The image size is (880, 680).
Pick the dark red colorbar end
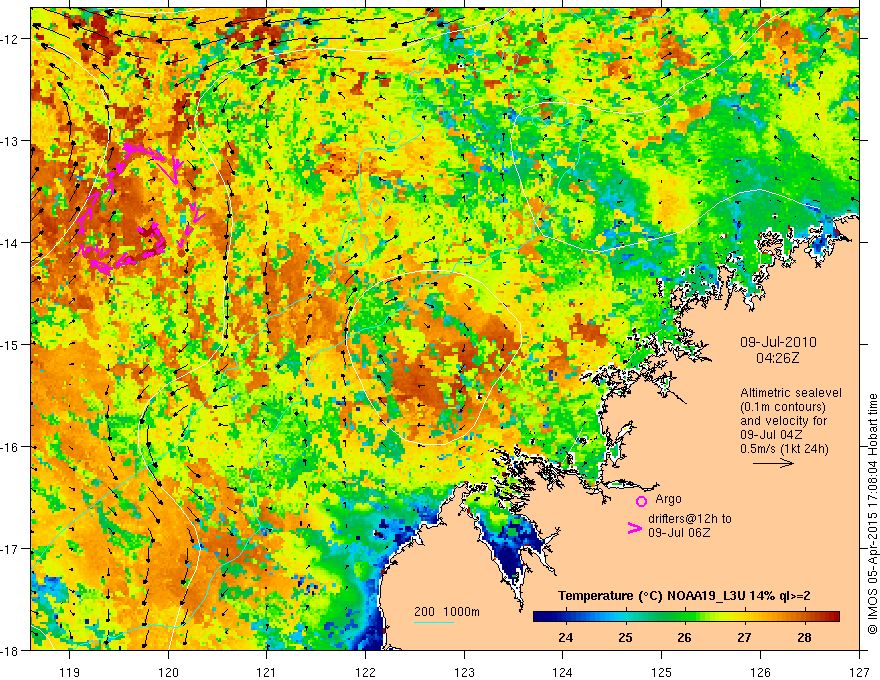coord(835,617)
